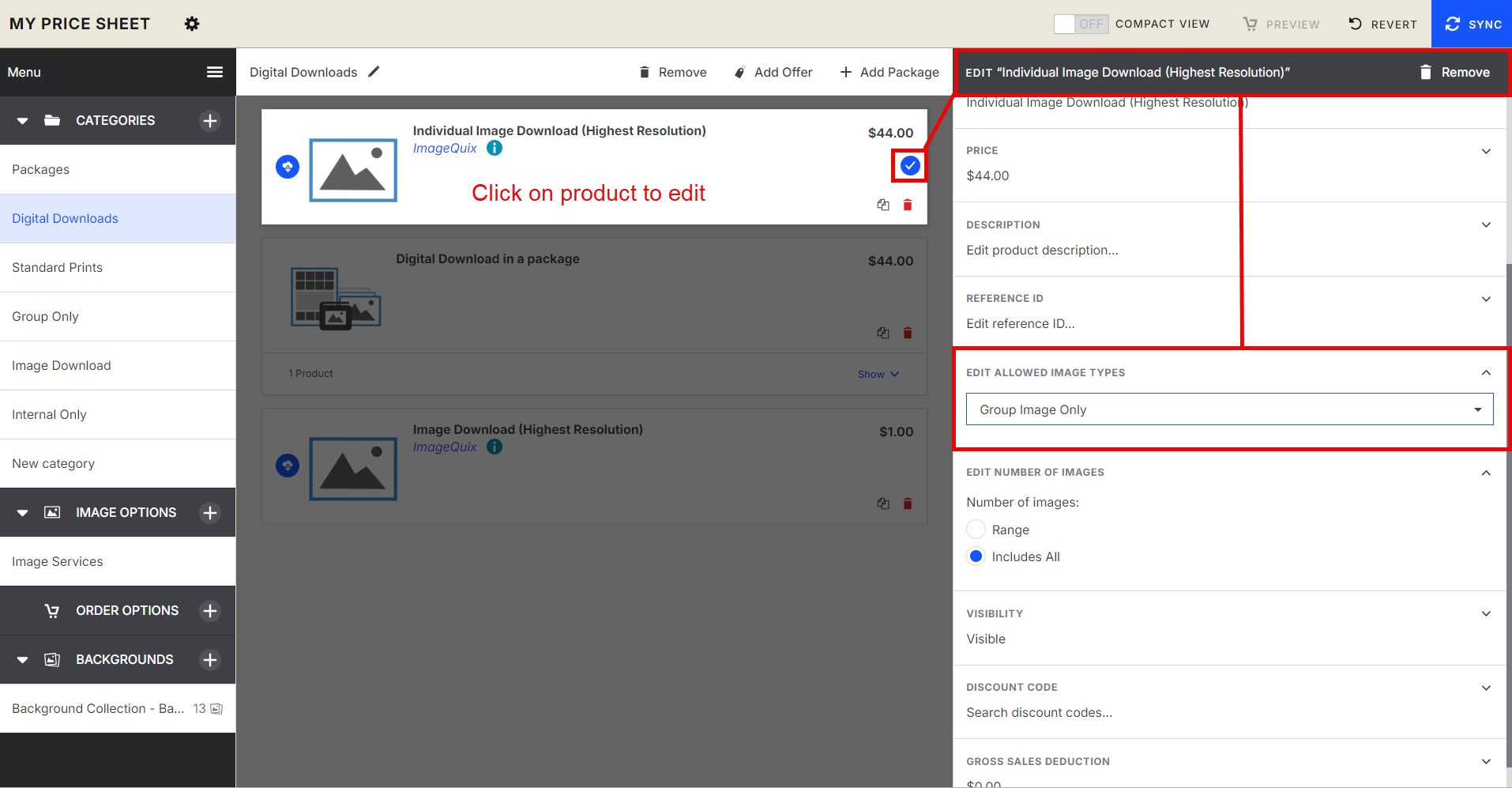Viewport: 1512px width, 788px height.
Task: Edit Digital Downloads name pencil icon
Action: (x=374, y=72)
